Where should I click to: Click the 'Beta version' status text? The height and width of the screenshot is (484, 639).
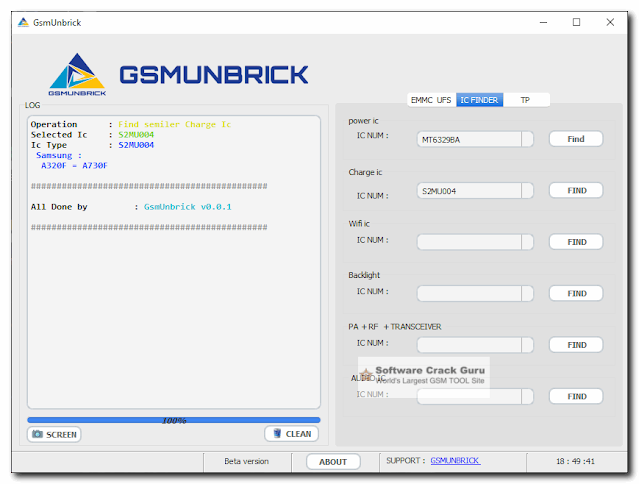click(247, 461)
